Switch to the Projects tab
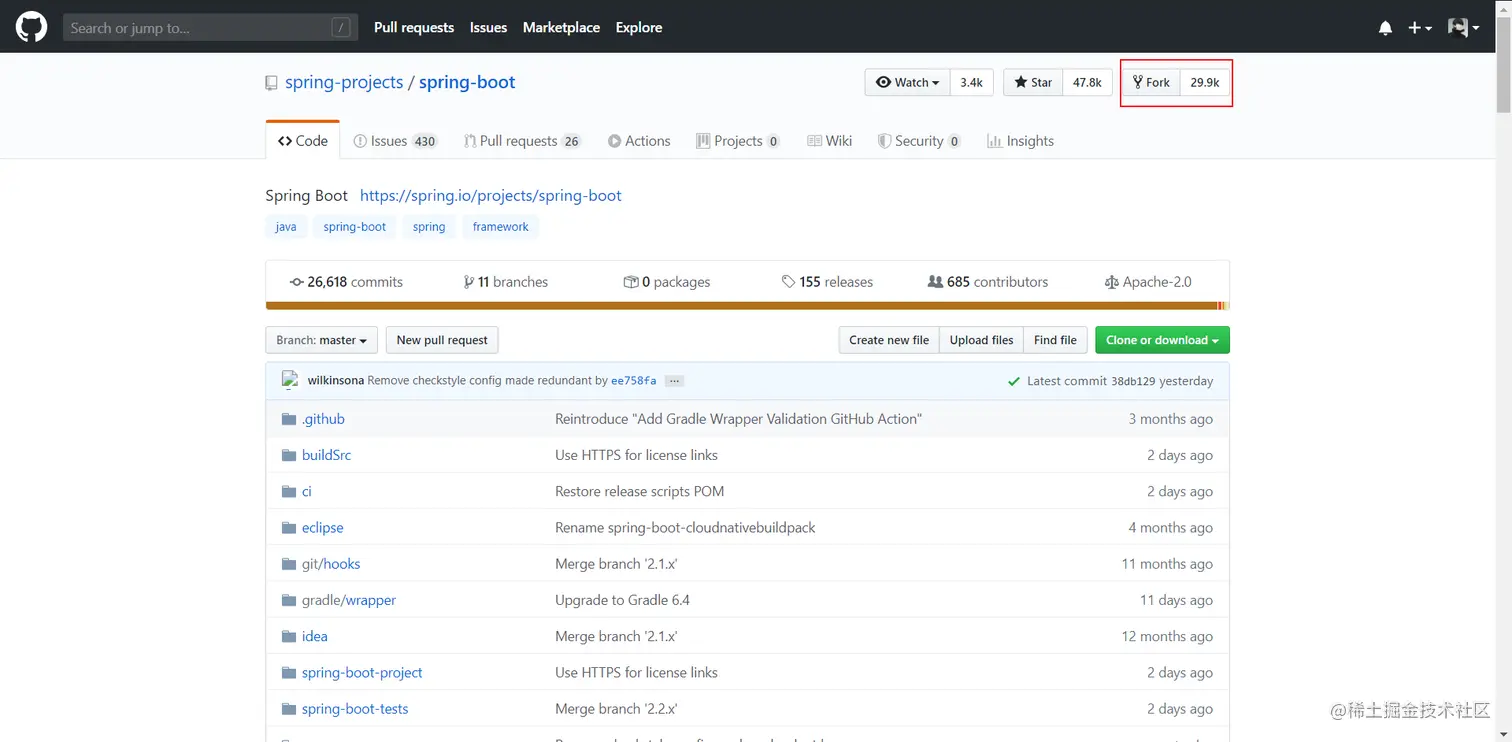This screenshot has height=742, width=1512. 738,141
